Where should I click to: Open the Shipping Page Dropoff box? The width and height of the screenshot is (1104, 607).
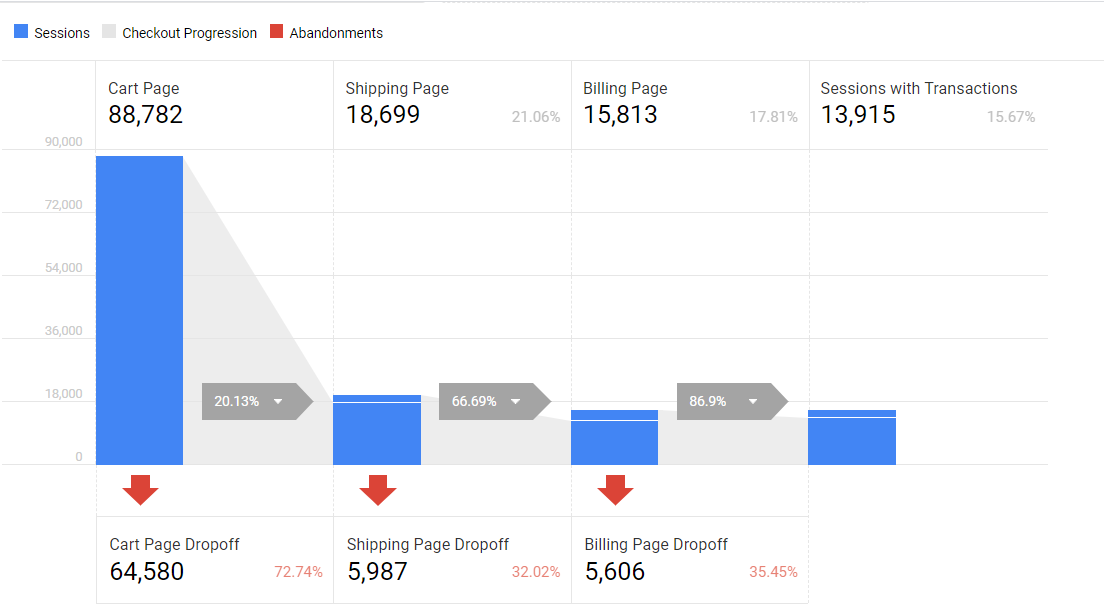[452, 560]
